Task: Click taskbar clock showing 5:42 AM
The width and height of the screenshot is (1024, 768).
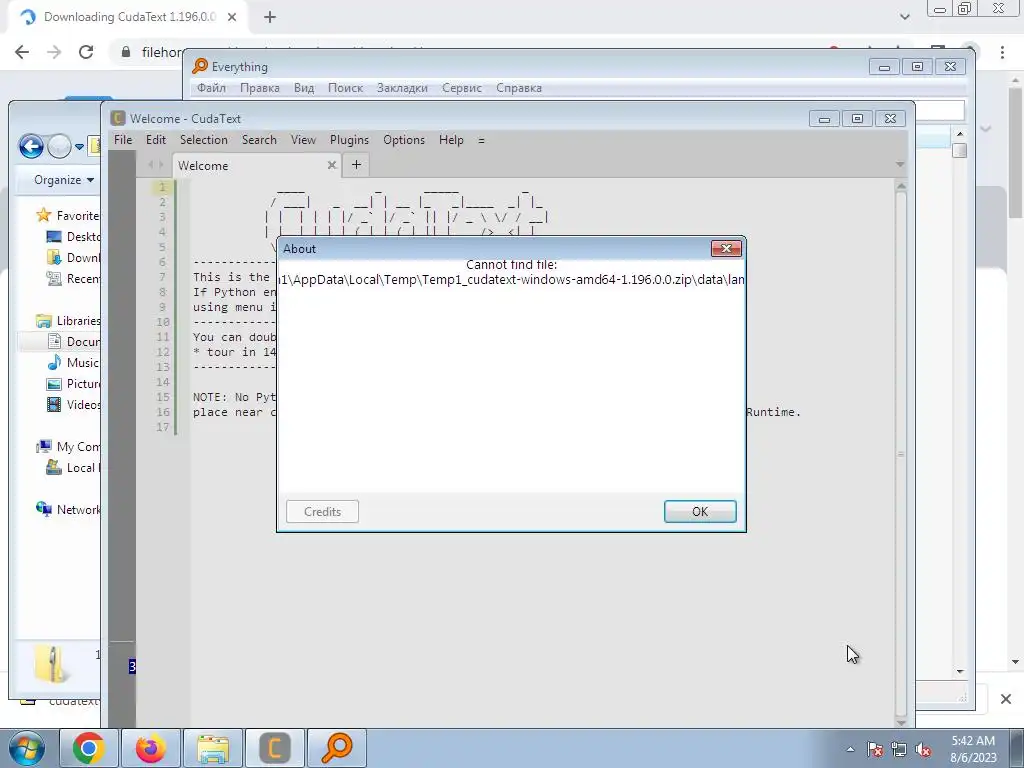Action: coord(973,749)
